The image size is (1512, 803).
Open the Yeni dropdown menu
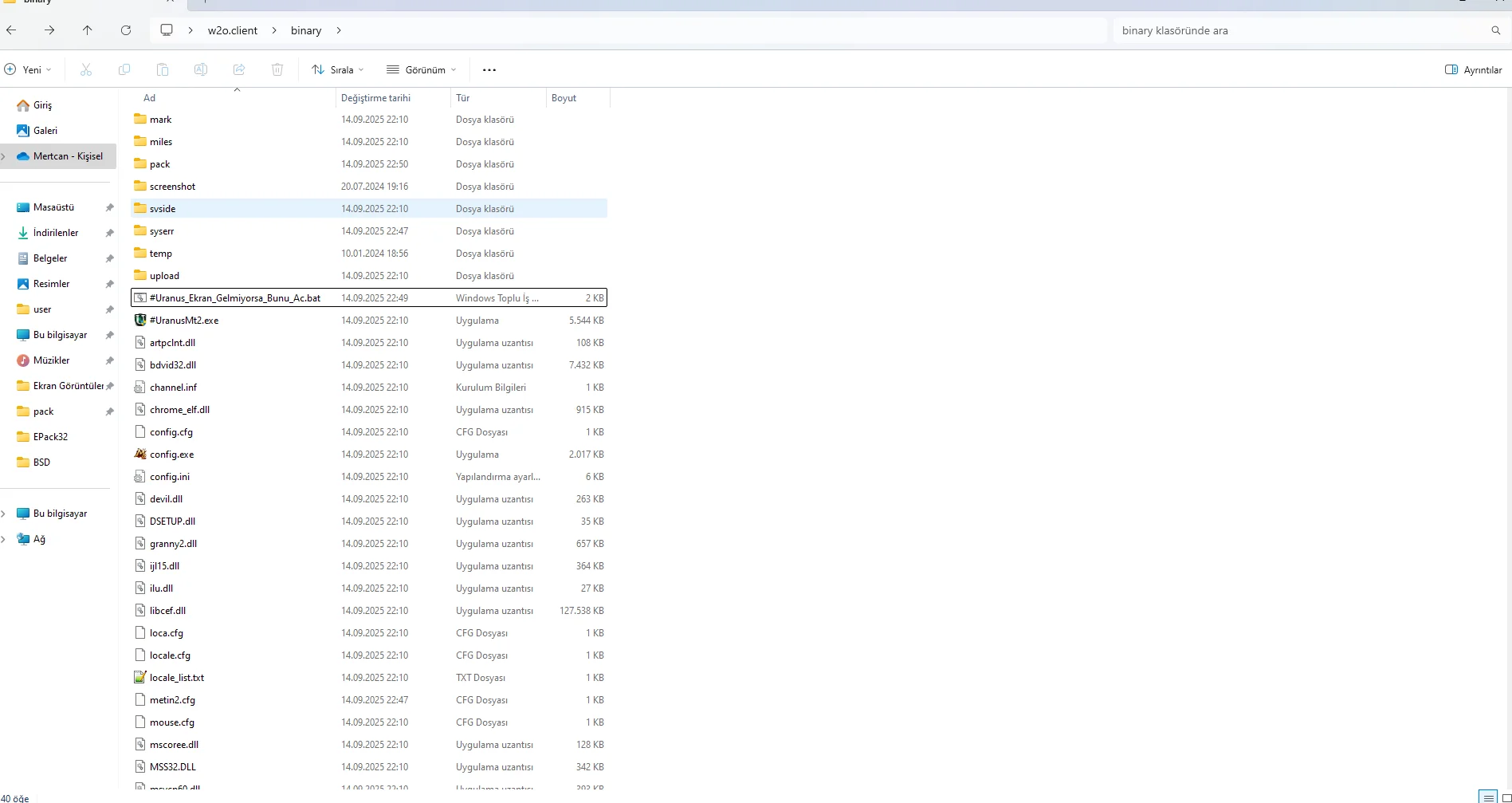[29, 70]
